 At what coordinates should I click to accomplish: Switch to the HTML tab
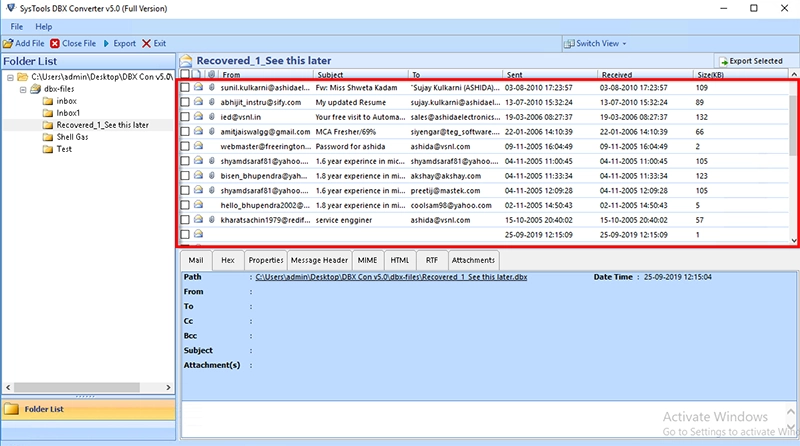coord(399,260)
